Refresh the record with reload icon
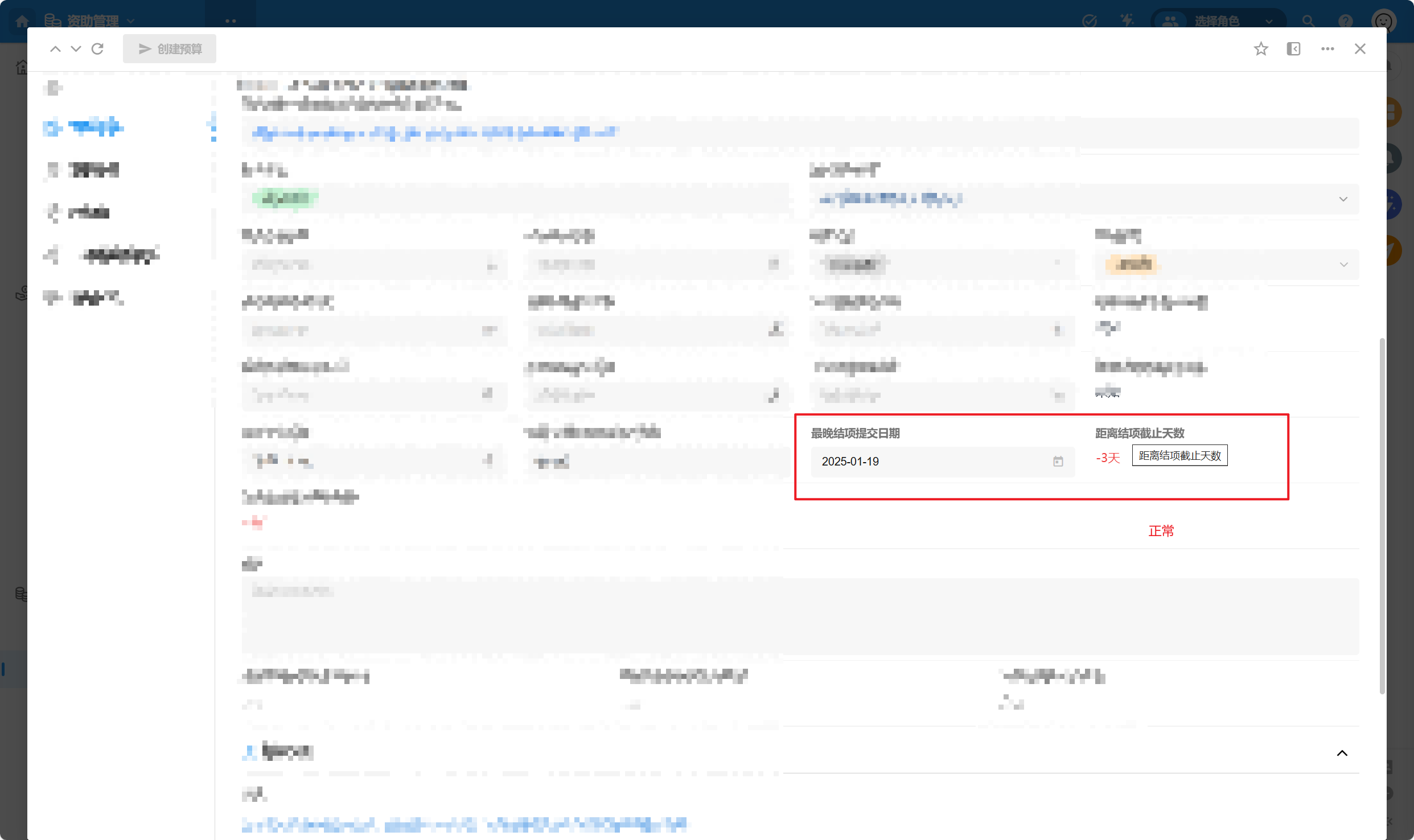 [98, 49]
